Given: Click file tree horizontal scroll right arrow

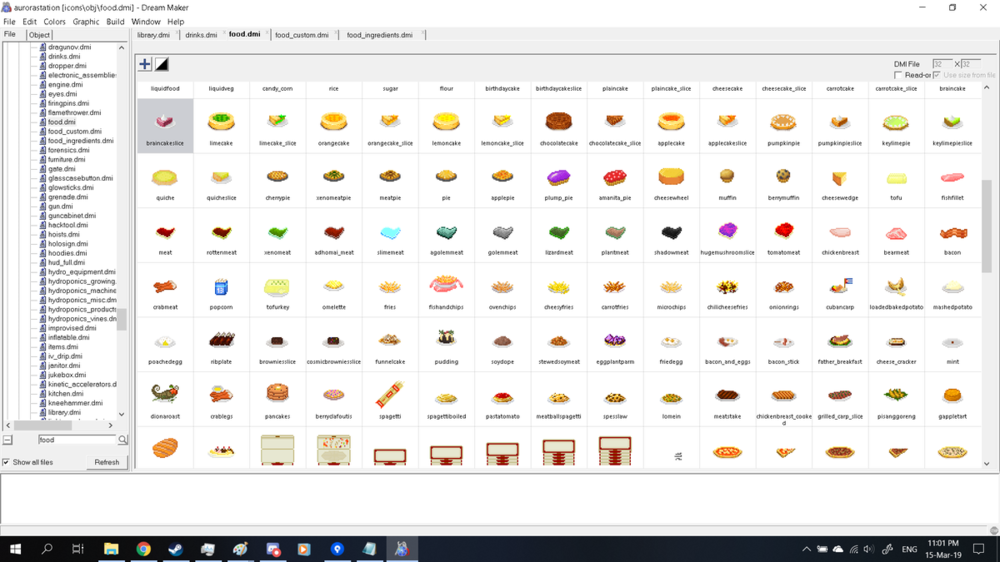Looking at the screenshot, I should tap(110, 425).
